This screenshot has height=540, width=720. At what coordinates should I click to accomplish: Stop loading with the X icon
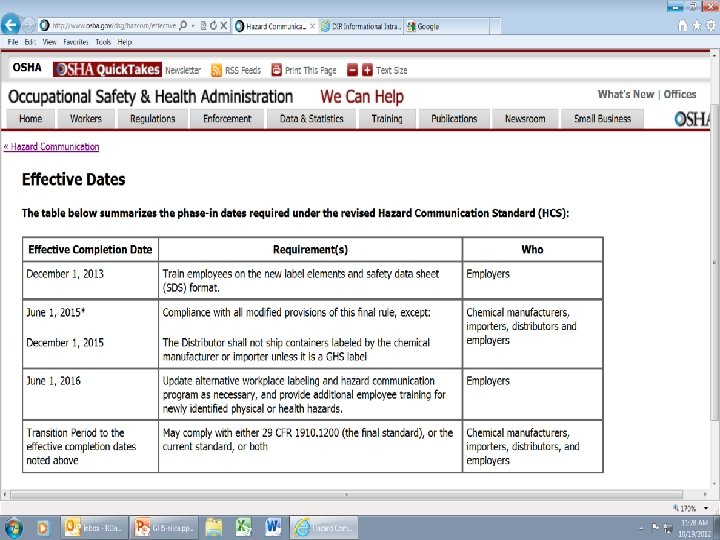(x=224, y=26)
